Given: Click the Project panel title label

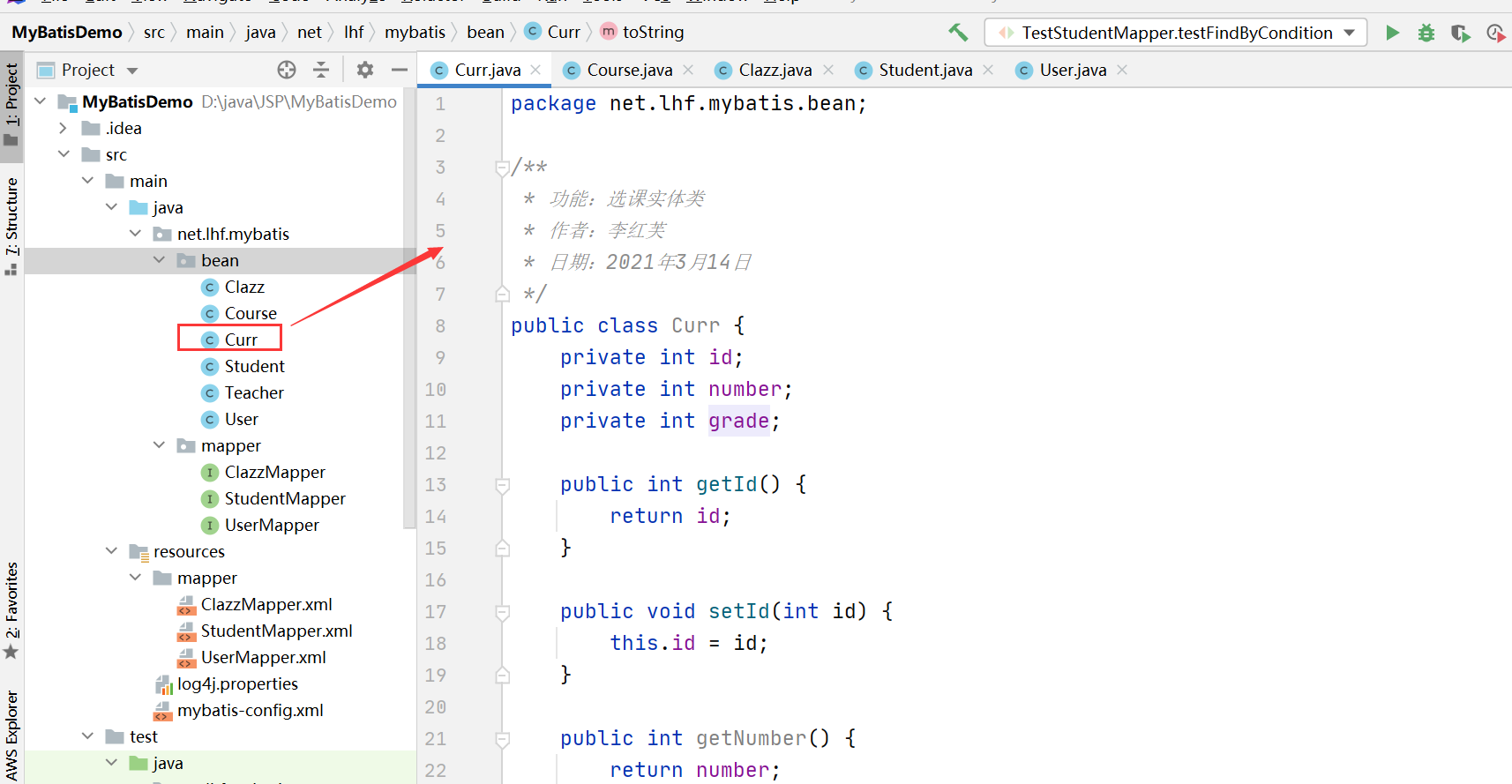Looking at the screenshot, I should (x=88, y=70).
